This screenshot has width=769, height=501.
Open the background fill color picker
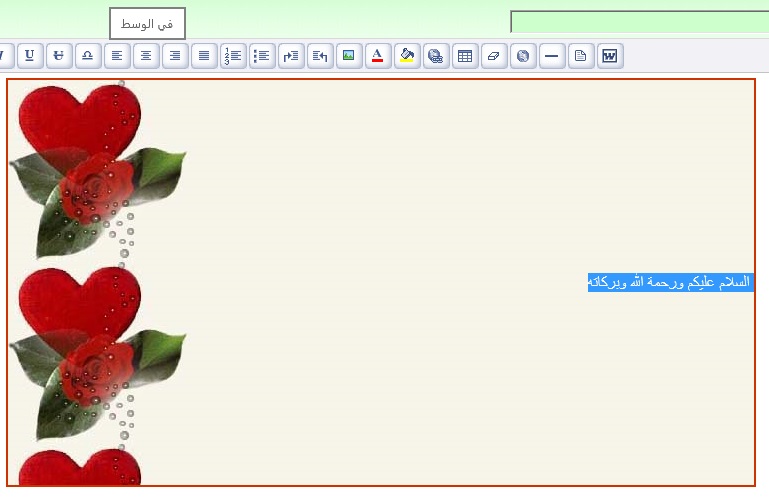(407, 56)
